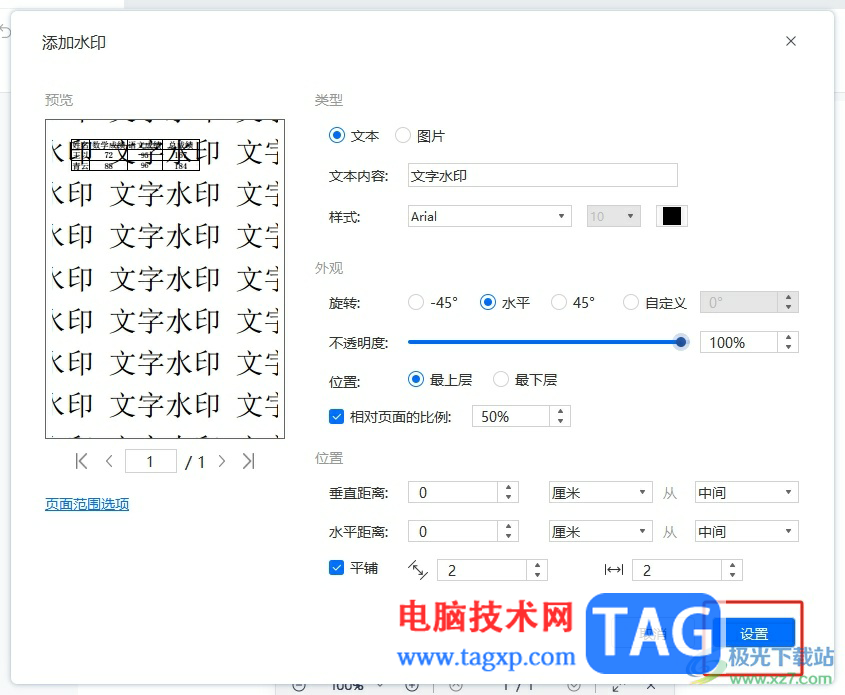The image size is (845, 695).
Task: Click the 设置 confirm button
Action: click(753, 634)
